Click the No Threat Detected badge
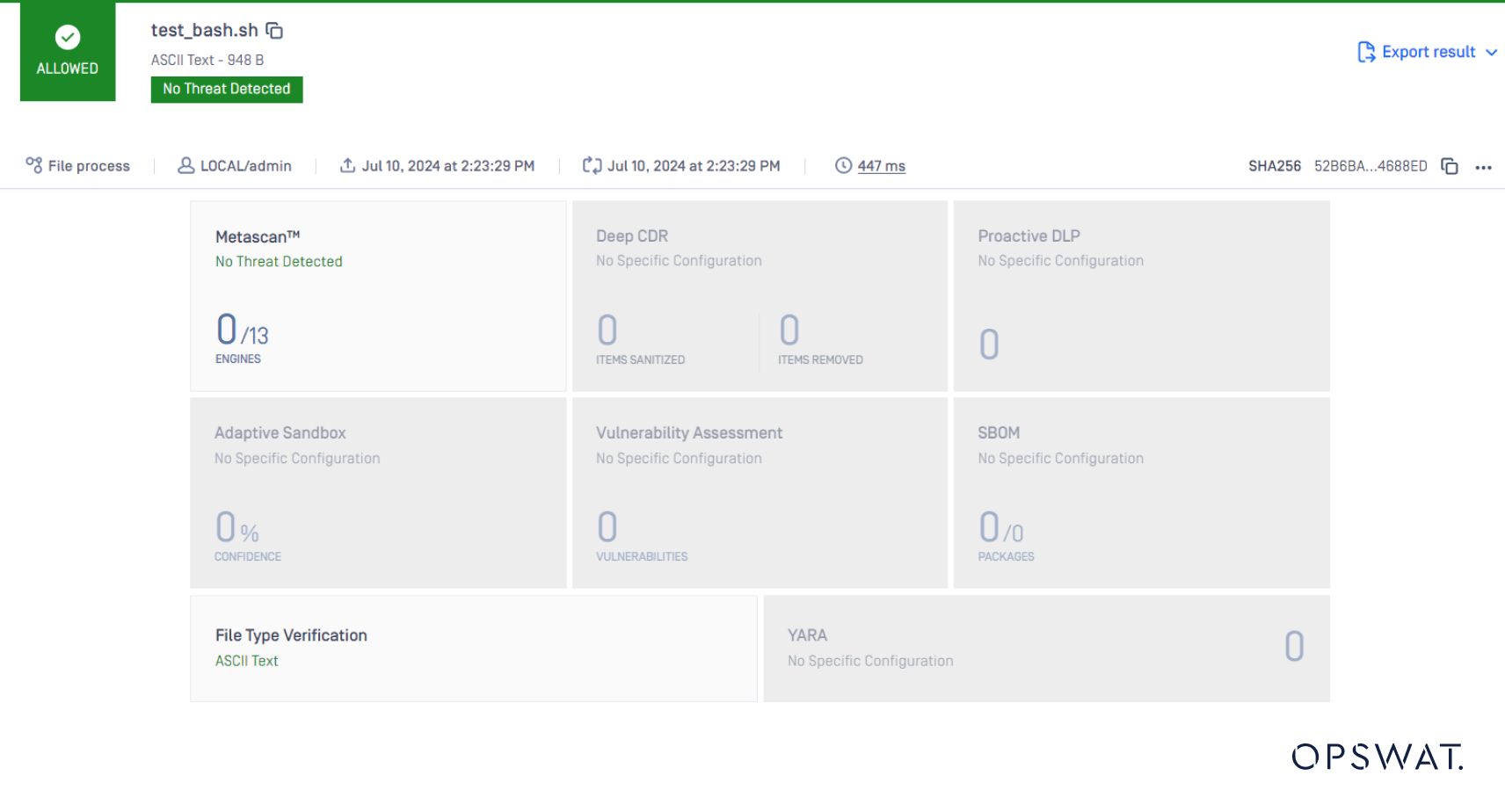This screenshot has height=812, width=1505. pos(226,89)
